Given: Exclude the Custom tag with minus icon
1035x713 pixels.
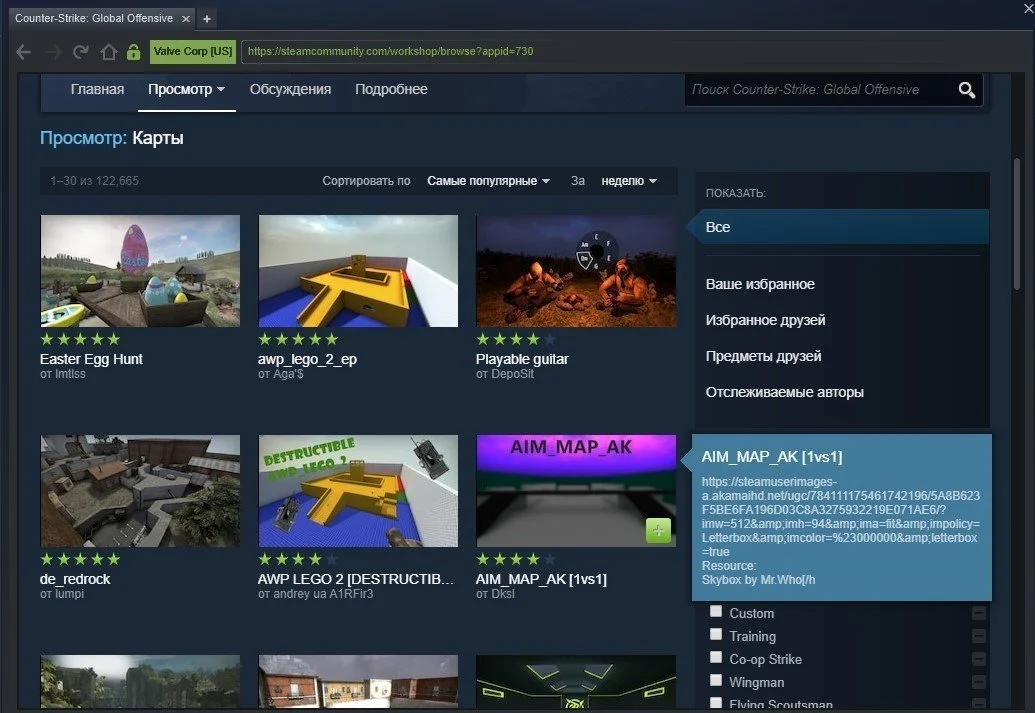Looking at the screenshot, I should click(979, 613).
